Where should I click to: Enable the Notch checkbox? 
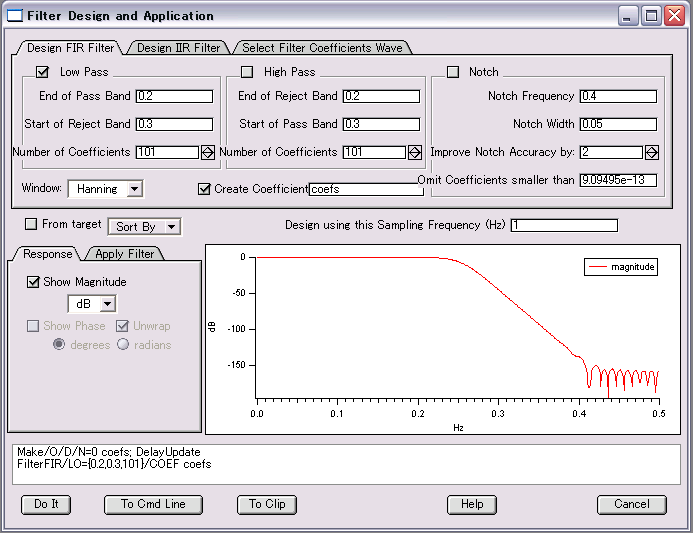tap(453, 72)
